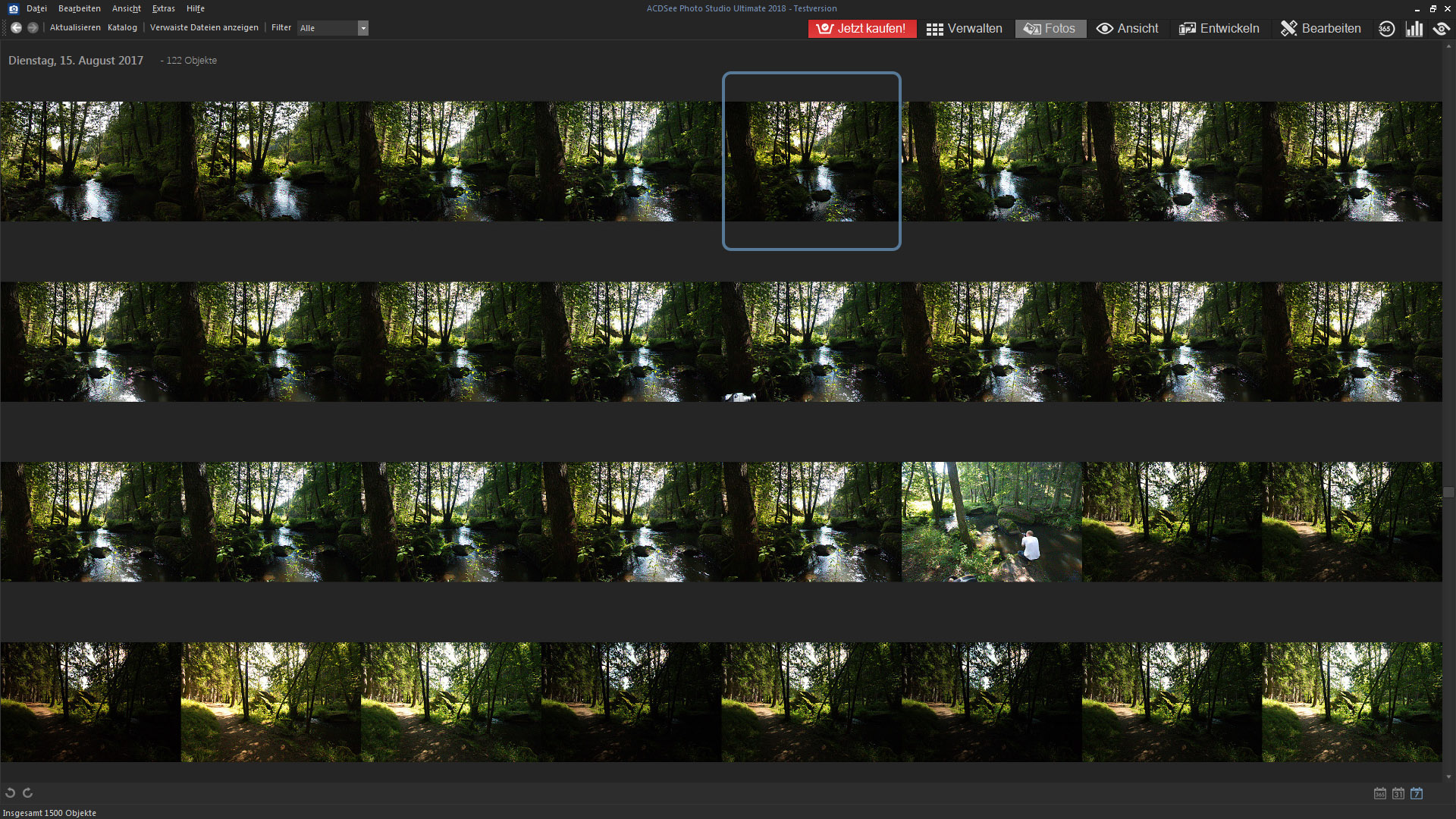Open the 365 mode icon
Screen dimensions: 1456x819
coord(1386,29)
